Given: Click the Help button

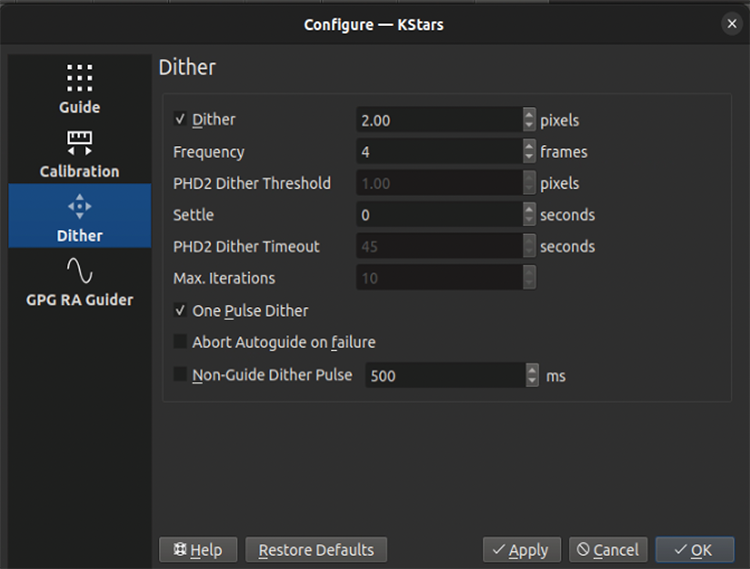Looking at the screenshot, I should point(197,550).
